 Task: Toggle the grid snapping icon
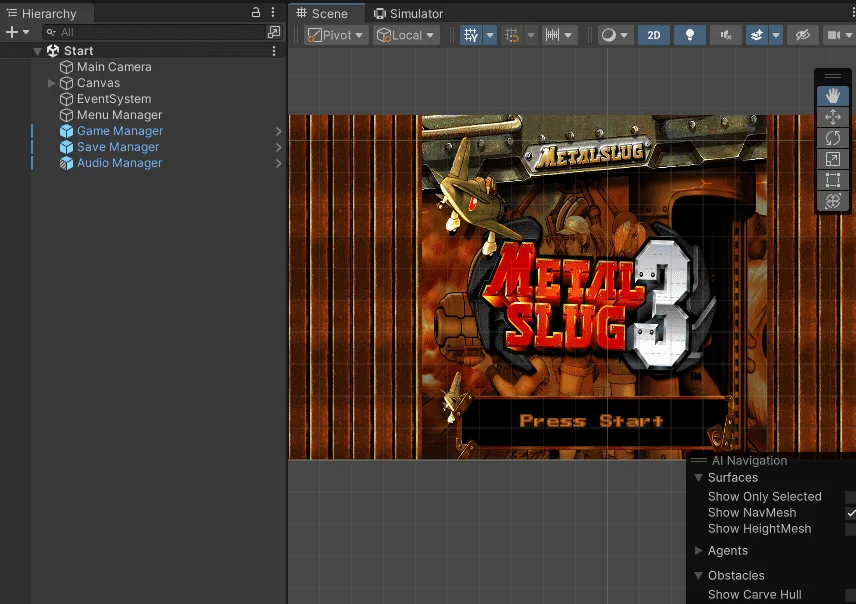[512, 35]
